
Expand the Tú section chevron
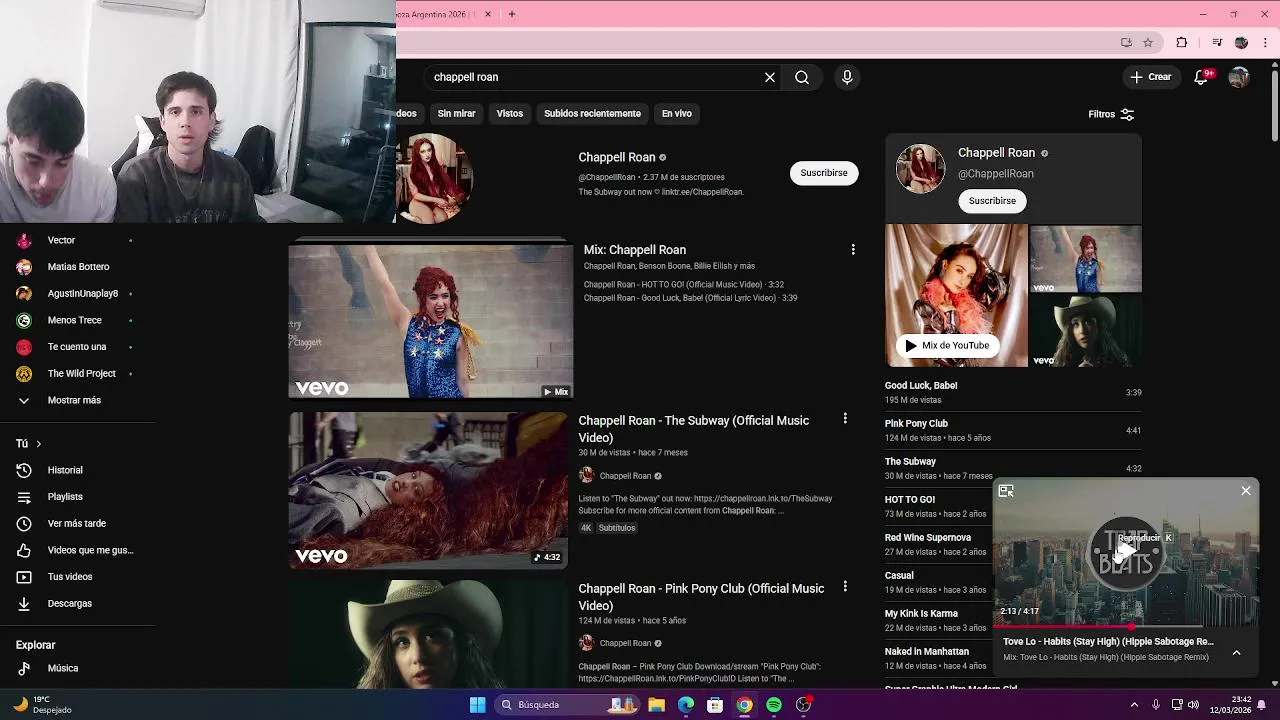[x=38, y=444]
